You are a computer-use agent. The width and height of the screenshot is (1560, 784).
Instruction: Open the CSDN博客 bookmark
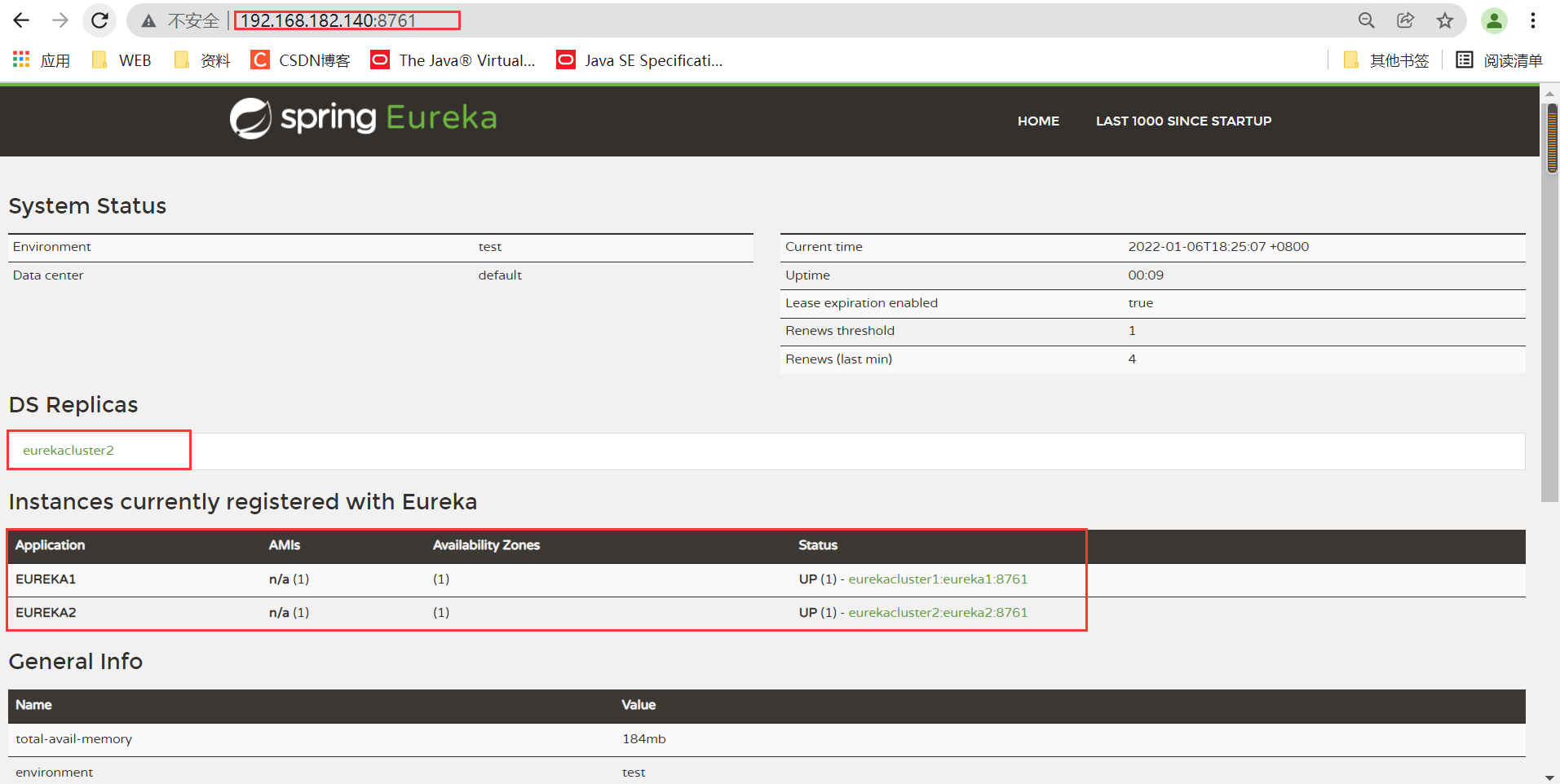click(x=301, y=60)
